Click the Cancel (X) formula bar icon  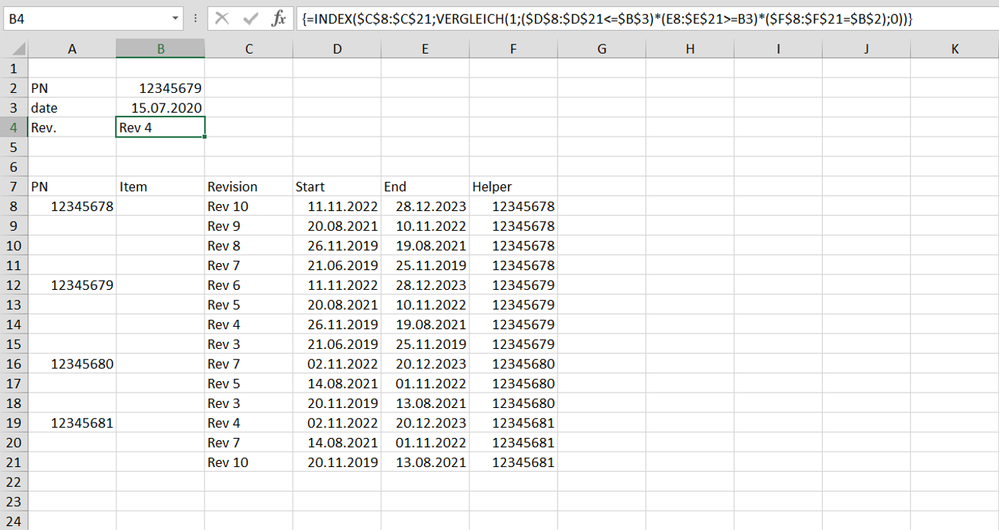(222, 18)
